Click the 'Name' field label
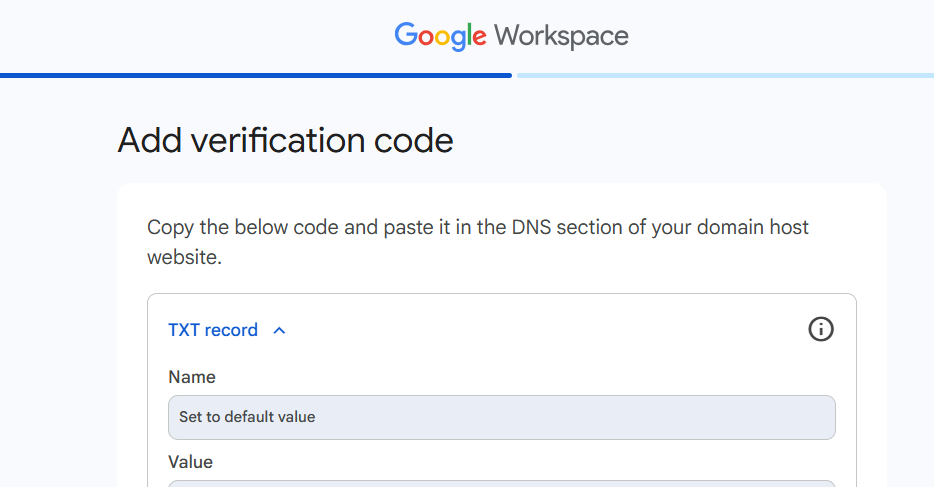 coord(192,377)
